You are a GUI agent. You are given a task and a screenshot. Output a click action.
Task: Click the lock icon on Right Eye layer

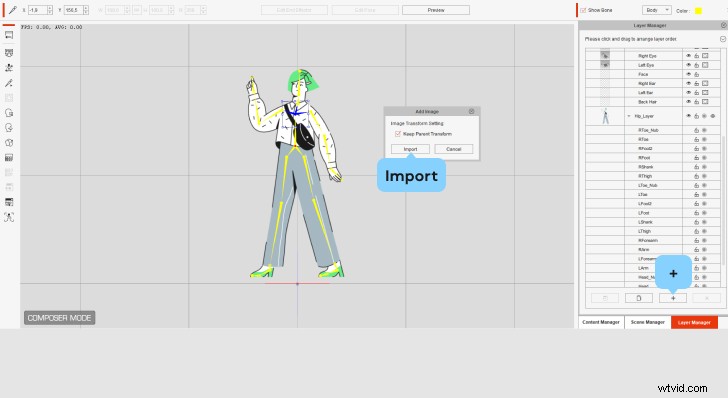pyautogui.click(x=696, y=56)
